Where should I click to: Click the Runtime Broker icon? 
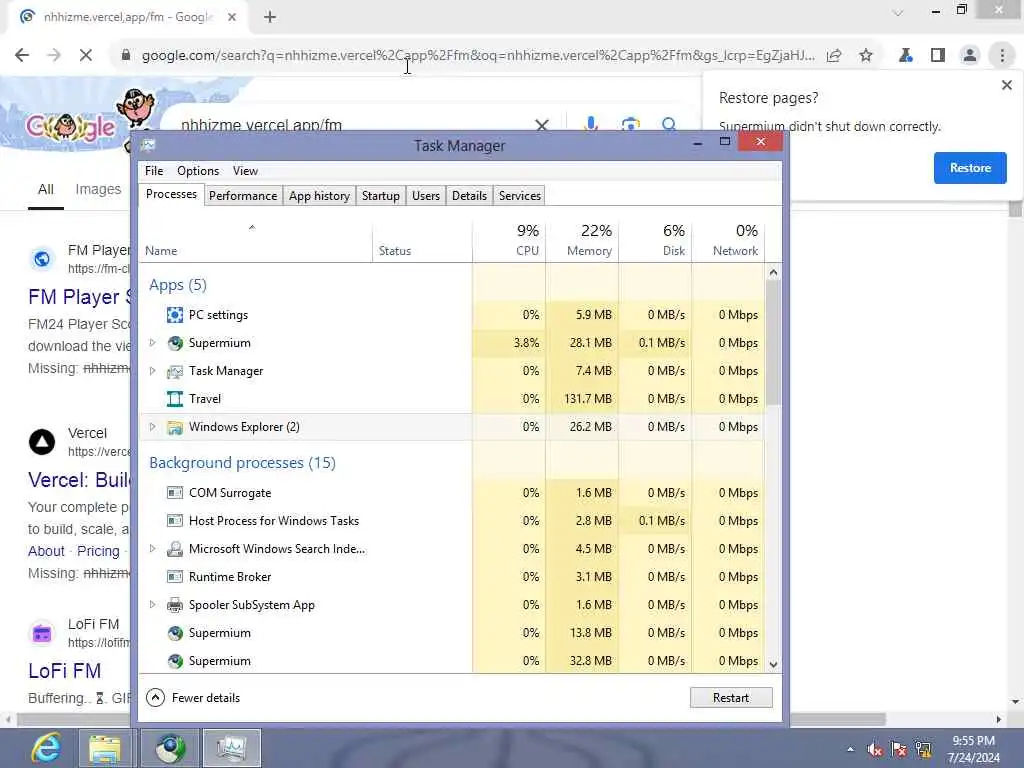coord(174,577)
